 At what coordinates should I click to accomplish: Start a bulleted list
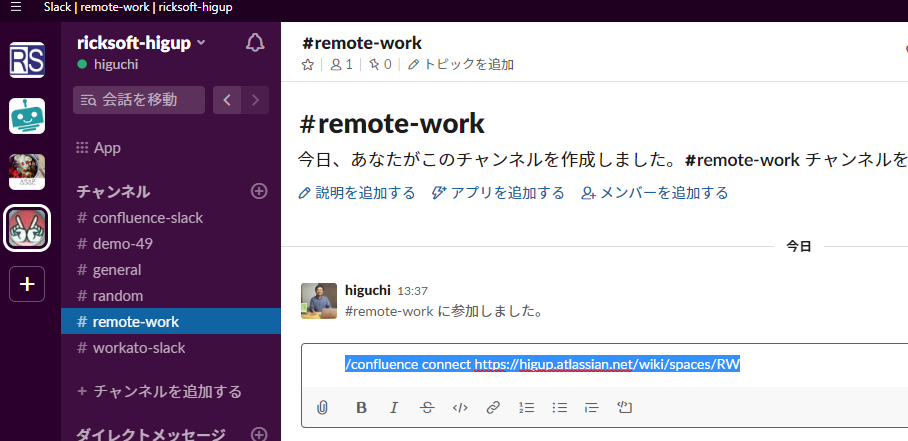(559, 407)
